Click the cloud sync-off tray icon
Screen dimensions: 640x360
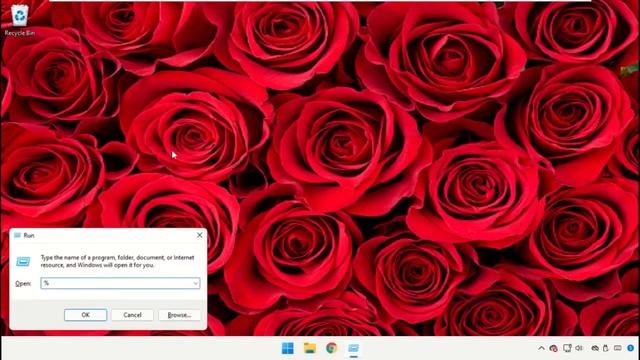[595, 348]
